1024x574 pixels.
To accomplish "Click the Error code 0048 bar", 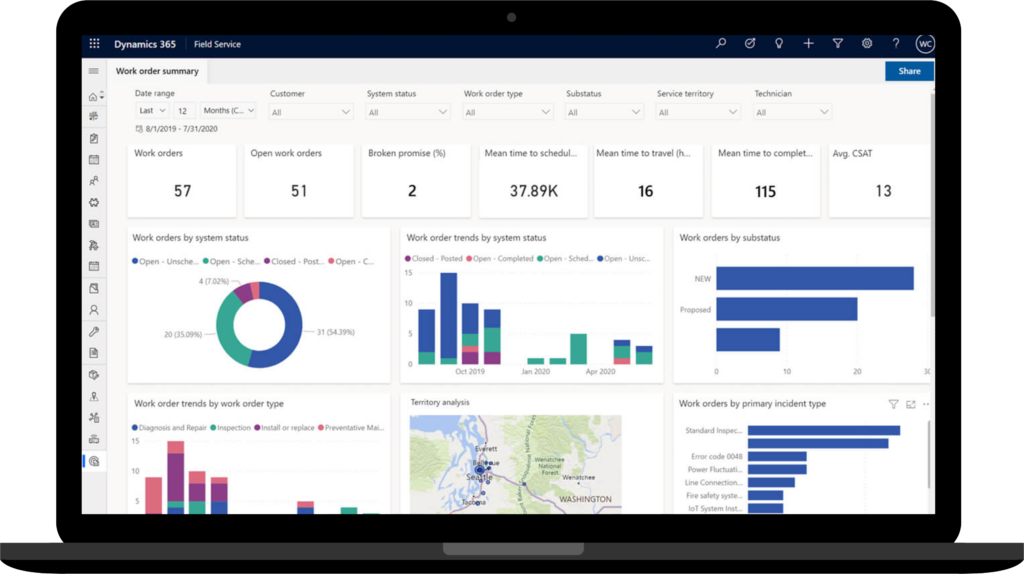I will click(777, 456).
